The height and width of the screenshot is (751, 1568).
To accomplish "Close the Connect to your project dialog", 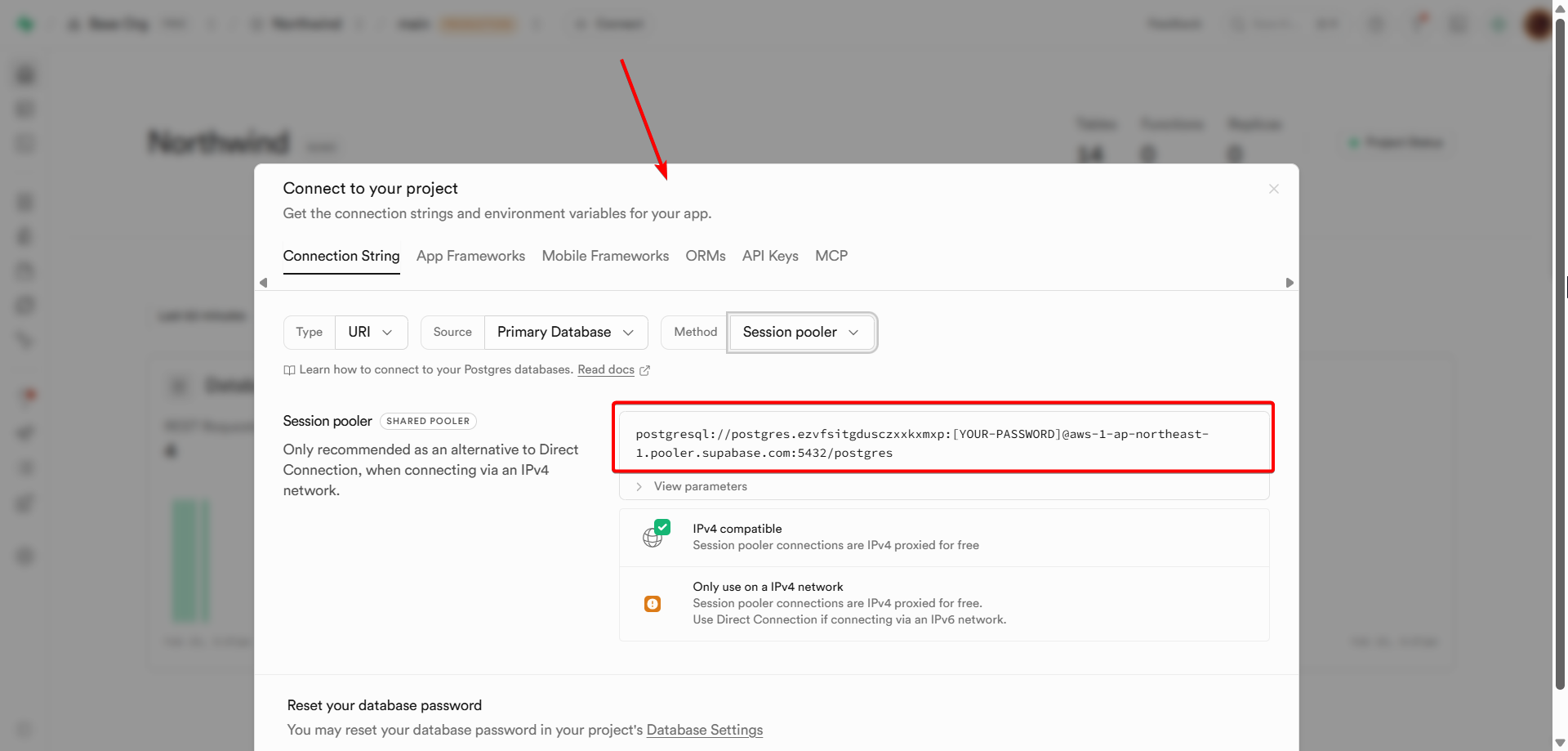I will (x=1273, y=189).
